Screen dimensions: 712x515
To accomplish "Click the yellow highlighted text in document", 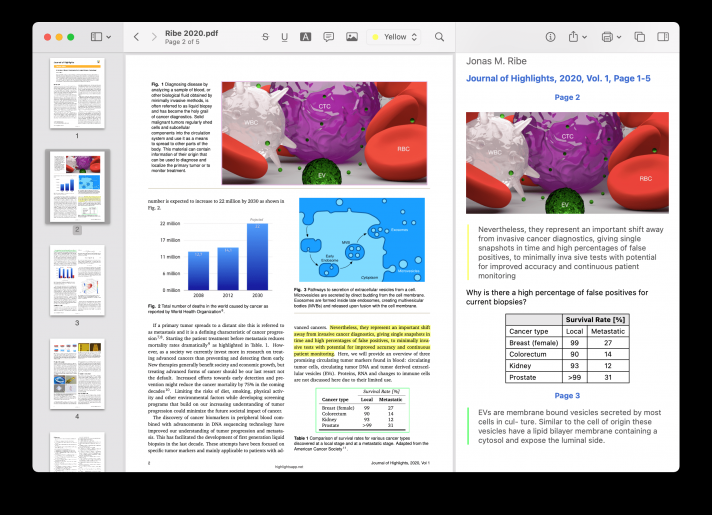I will (362, 340).
